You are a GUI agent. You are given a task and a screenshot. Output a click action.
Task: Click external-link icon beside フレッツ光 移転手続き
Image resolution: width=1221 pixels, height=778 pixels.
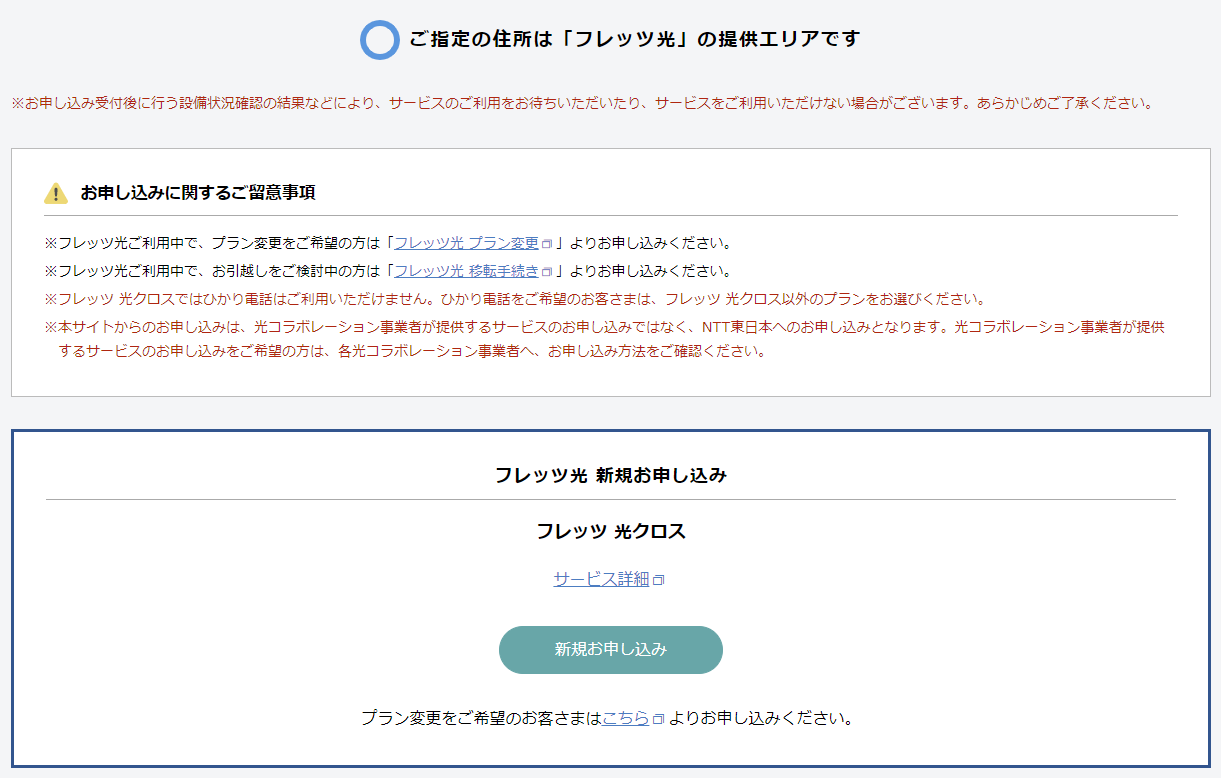546,271
